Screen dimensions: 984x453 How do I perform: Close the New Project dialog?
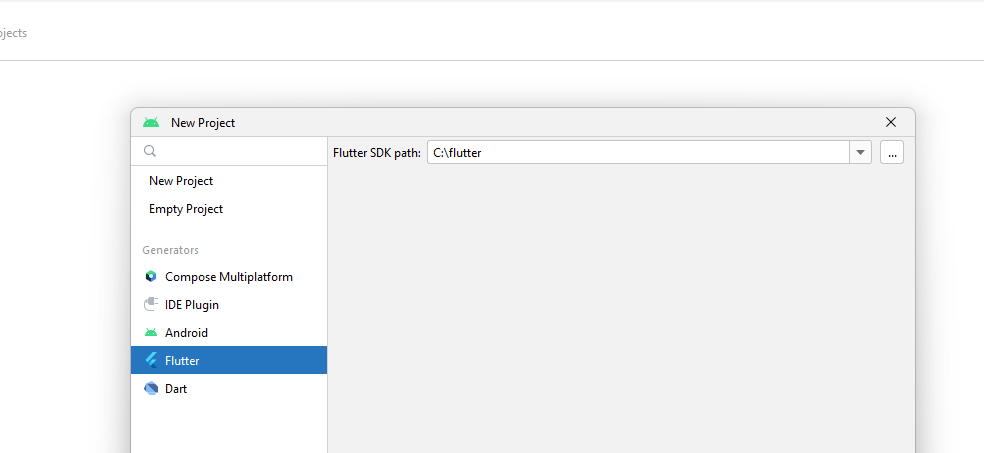[890, 122]
